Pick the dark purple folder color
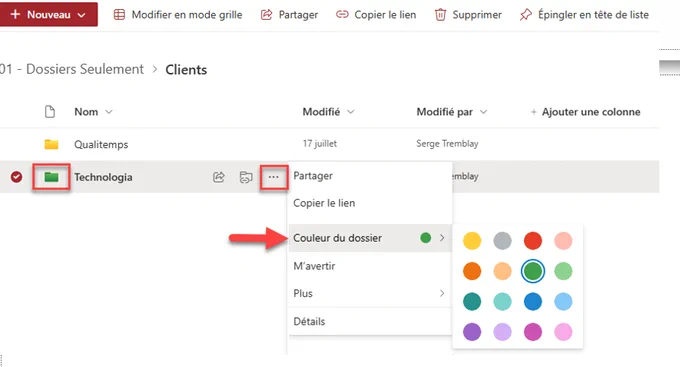680x367 pixels. [x=472, y=332]
